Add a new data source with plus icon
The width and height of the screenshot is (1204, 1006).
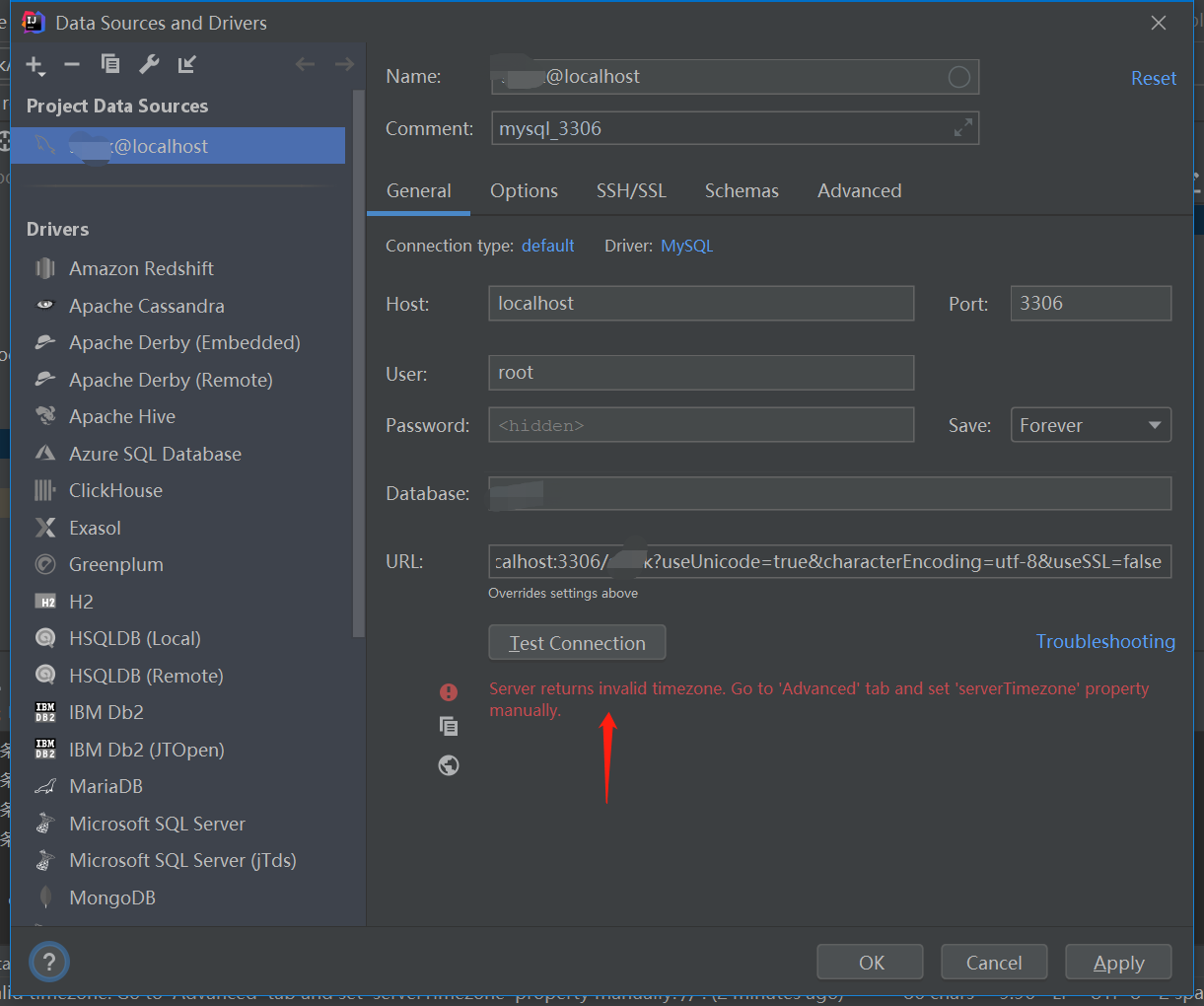[x=35, y=65]
